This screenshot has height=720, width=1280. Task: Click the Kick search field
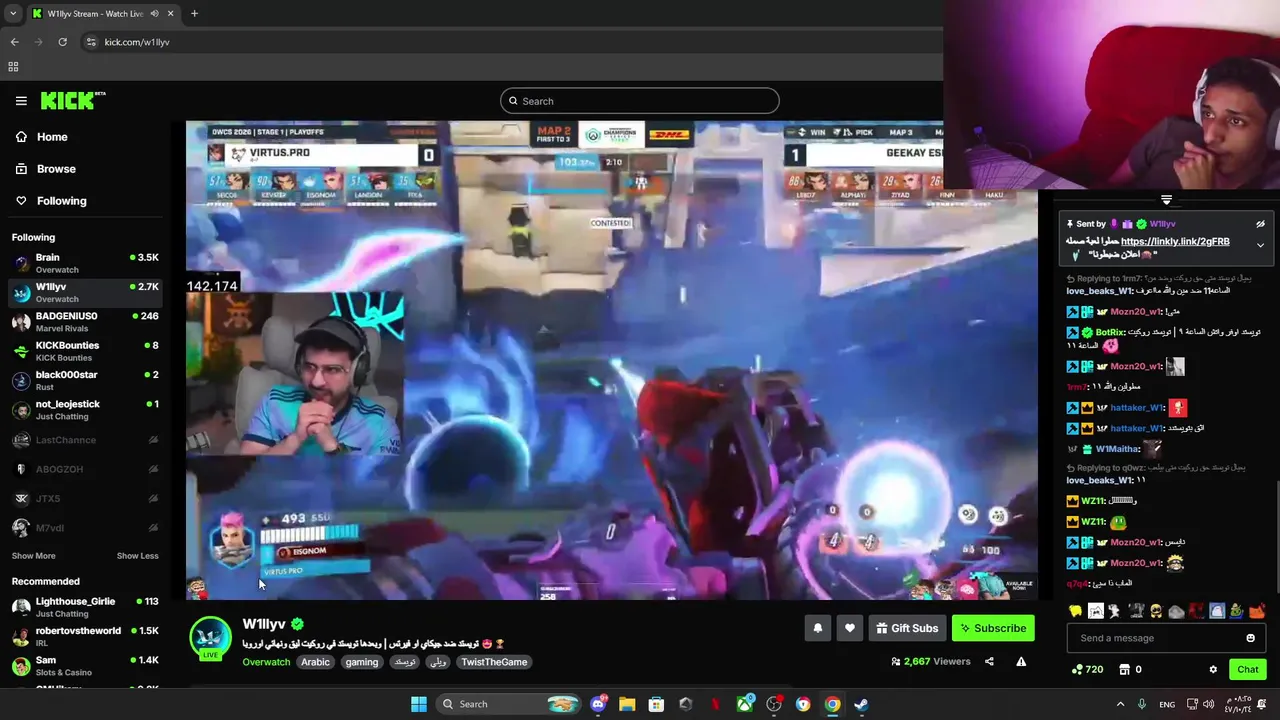(x=639, y=101)
